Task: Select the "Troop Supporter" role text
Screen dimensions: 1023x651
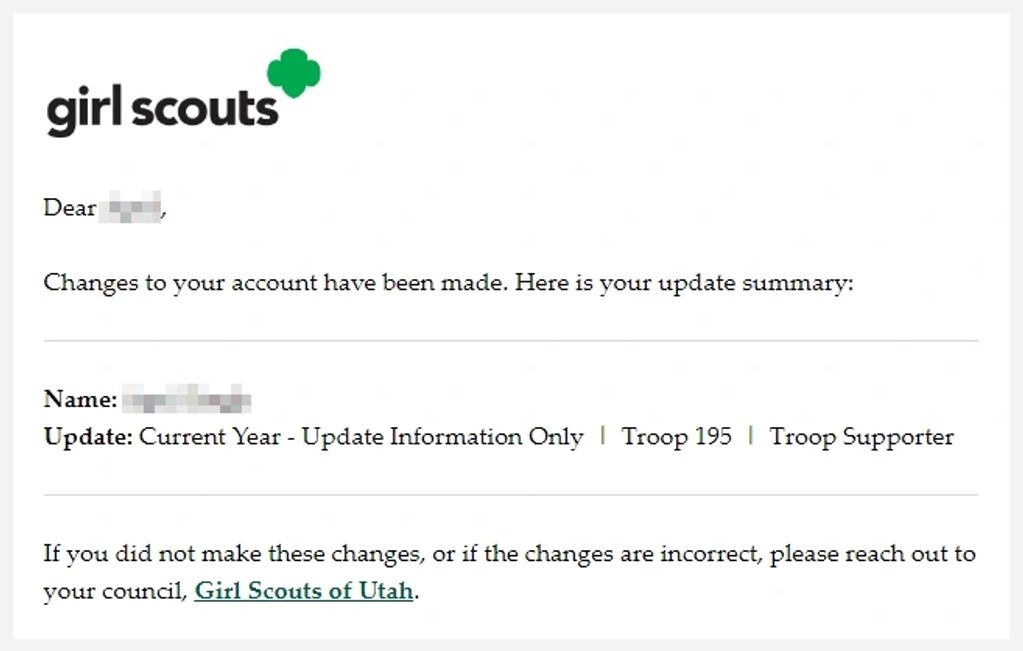Action: (x=861, y=437)
